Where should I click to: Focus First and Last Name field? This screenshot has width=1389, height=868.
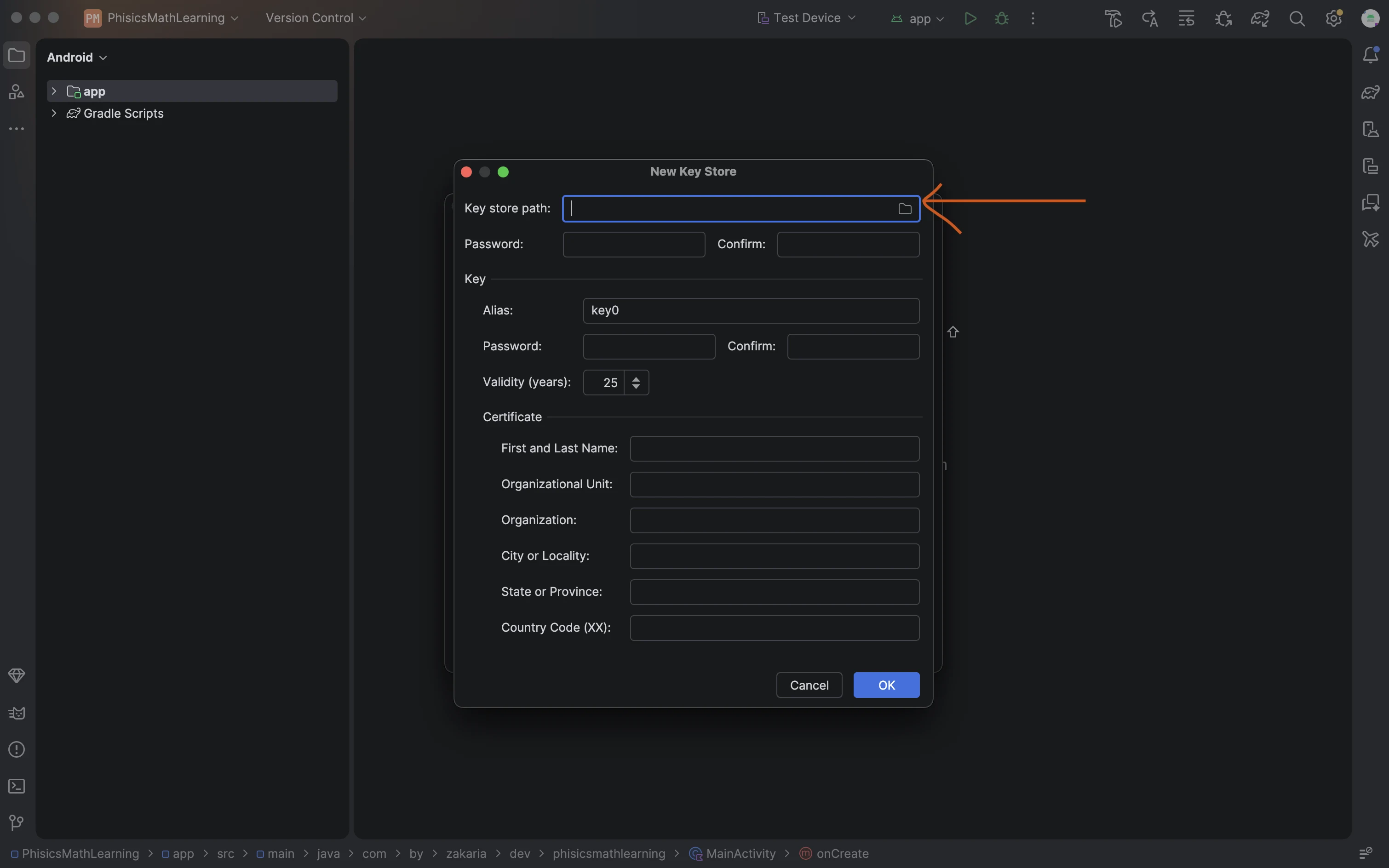coord(774,449)
